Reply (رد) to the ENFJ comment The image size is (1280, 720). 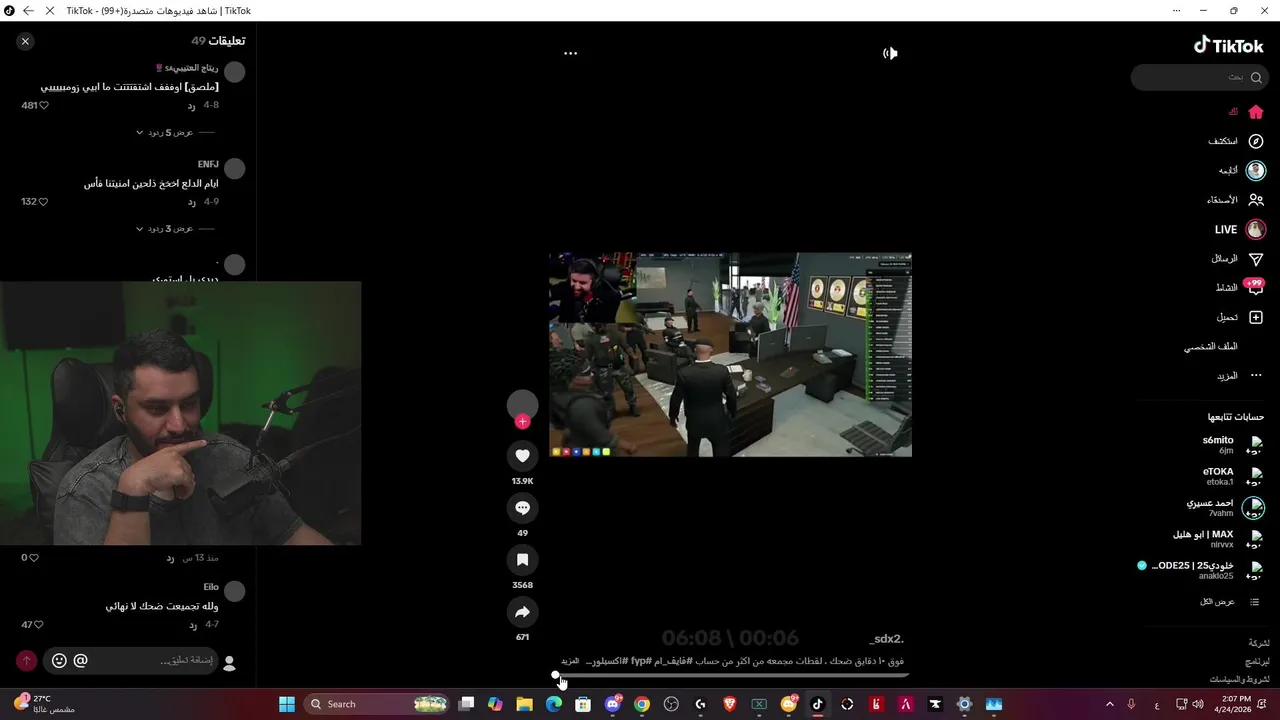point(192,202)
